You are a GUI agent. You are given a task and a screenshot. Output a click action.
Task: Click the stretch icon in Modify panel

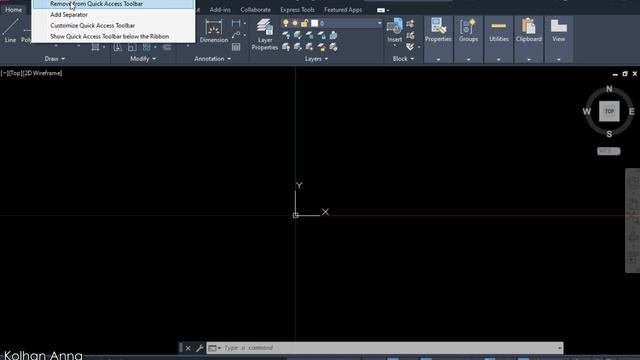pyautogui.click(x=118, y=47)
